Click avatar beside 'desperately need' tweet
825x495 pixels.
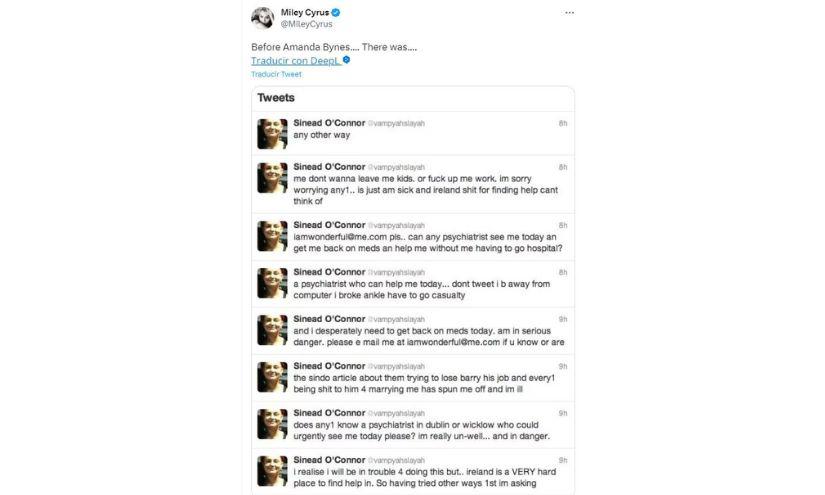pos(272,330)
